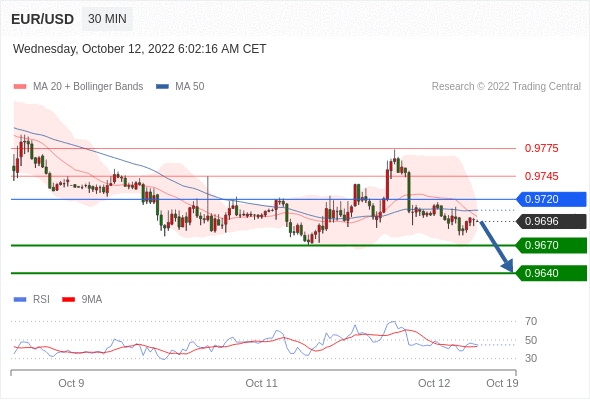
Task: Click the blue MA 50 legend swatch
Action: click(x=162, y=87)
